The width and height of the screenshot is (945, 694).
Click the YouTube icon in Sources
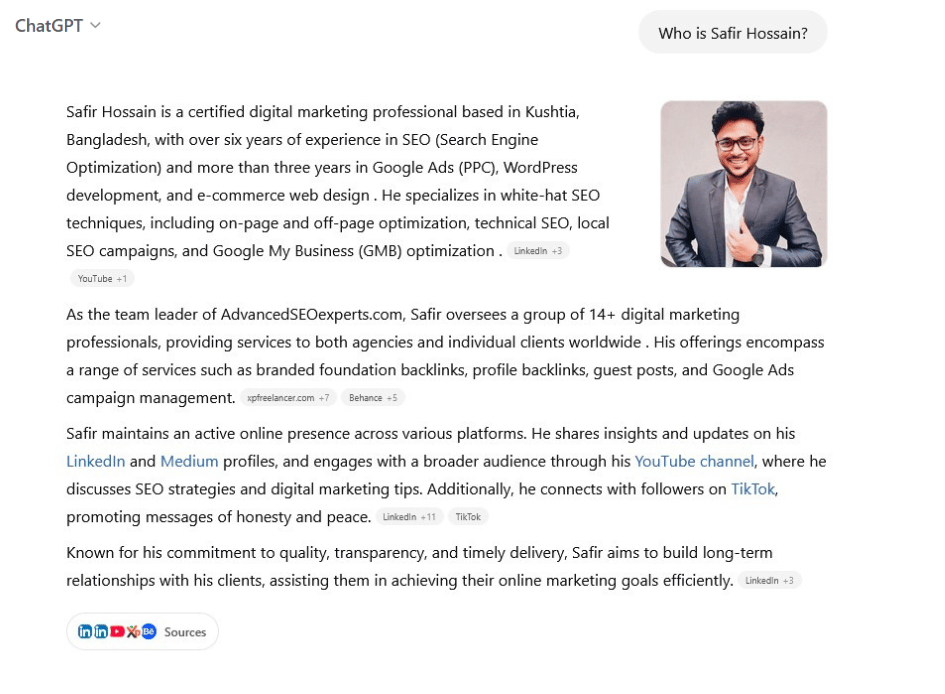[x=117, y=632]
